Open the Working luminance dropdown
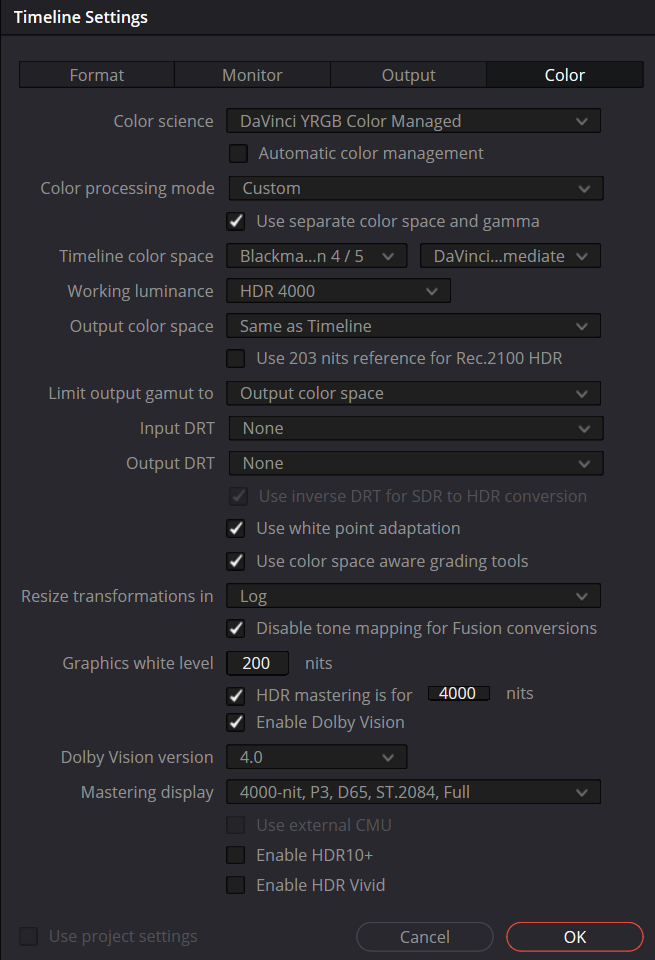The image size is (655, 960). tap(338, 291)
